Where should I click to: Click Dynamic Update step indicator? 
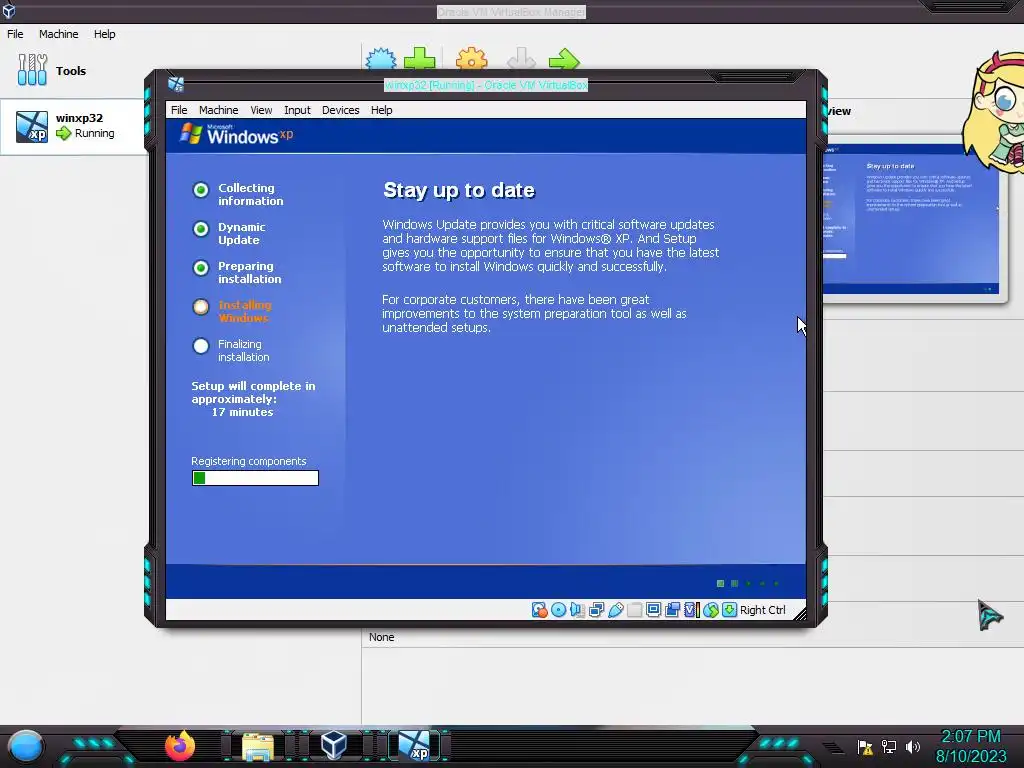pyautogui.click(x=200, y=229)
